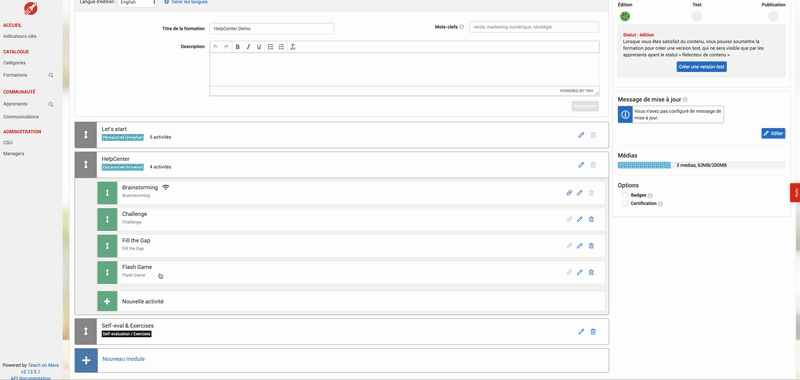The width and height of the screenshot is (800, 380).
Task: Delete the Let's start module via trash icon
Action: click(593, 135)
